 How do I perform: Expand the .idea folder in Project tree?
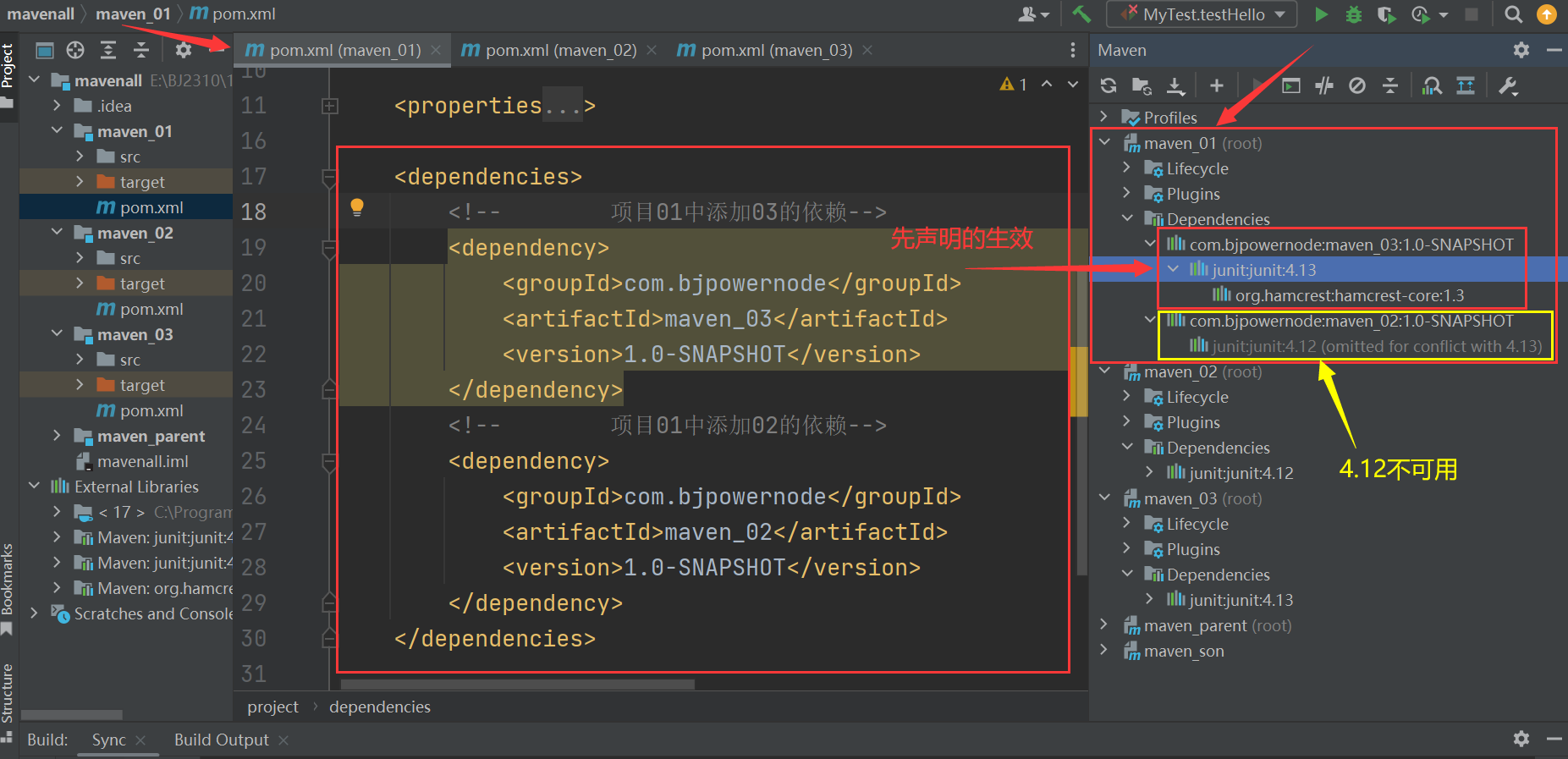coord(57,105)
